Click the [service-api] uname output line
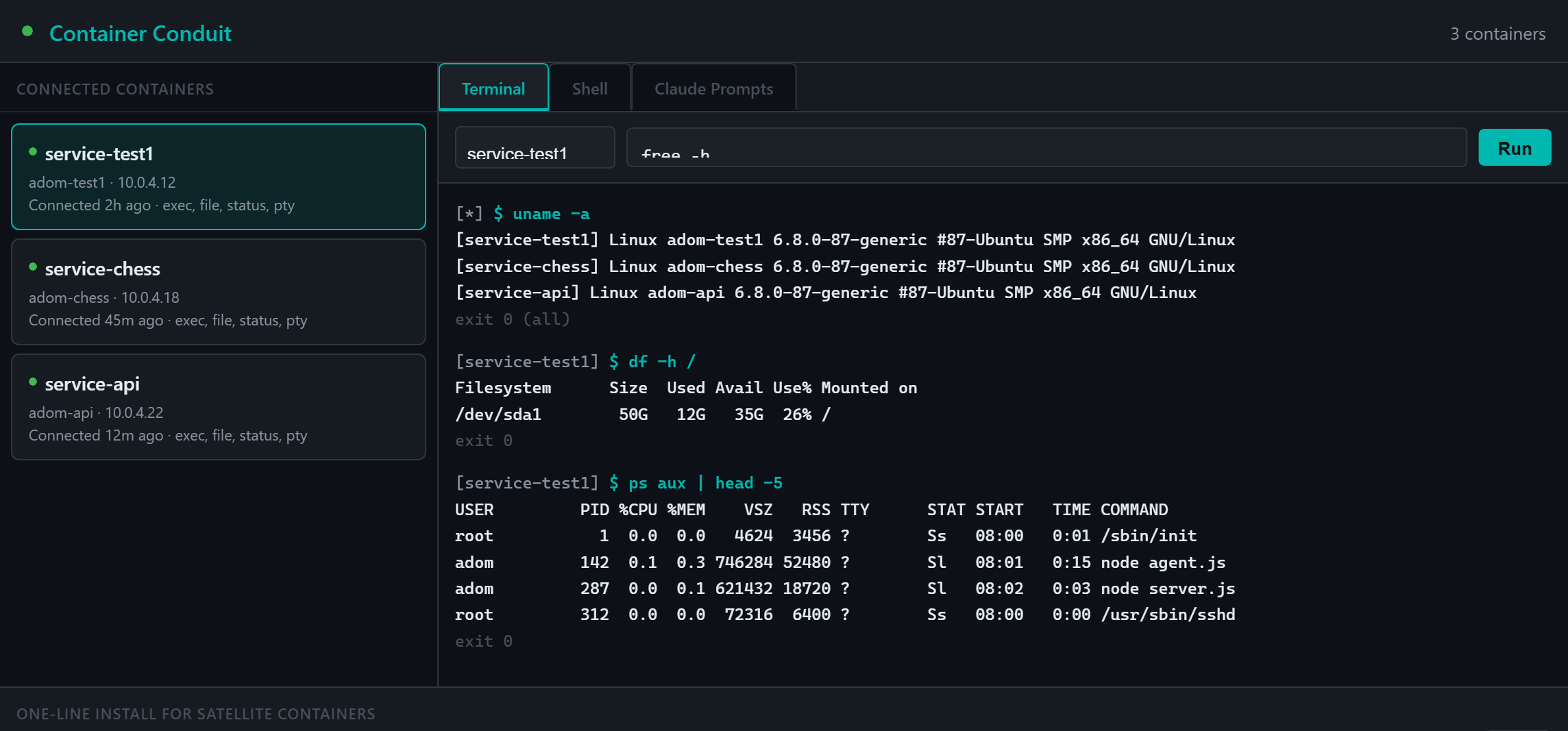This screenshot has height=731, width=1568. (x=826, y=293)
